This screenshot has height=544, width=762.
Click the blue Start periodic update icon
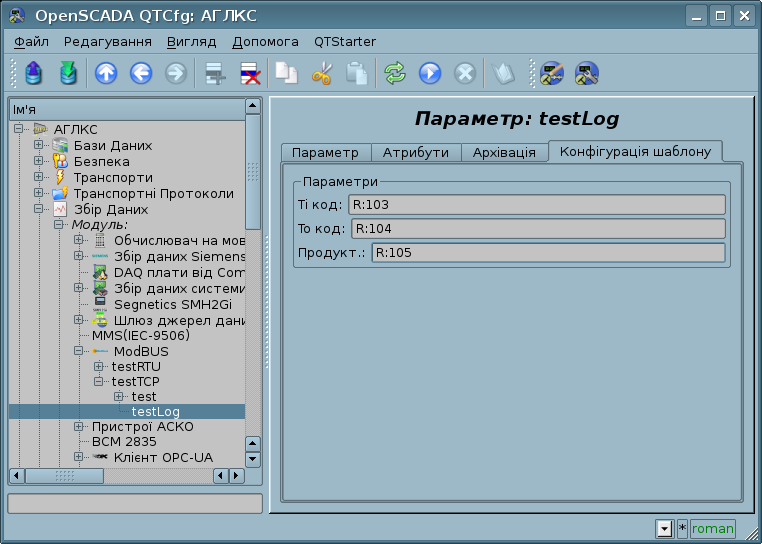(430, 73)
